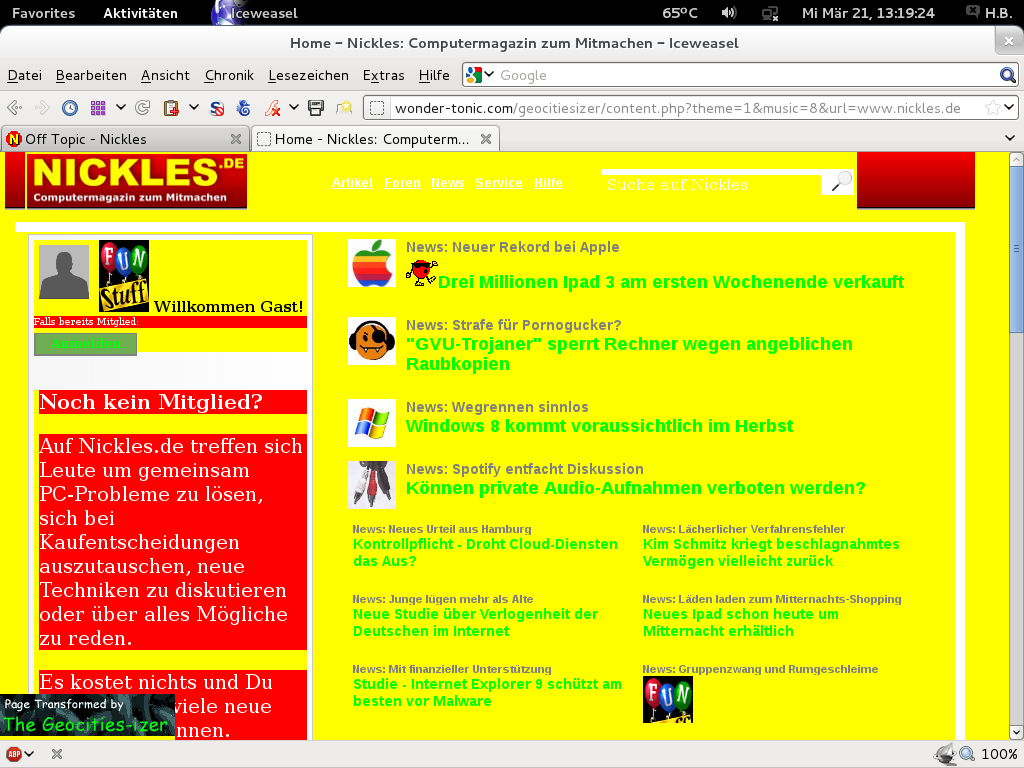Open the Foren navigation link
The width and height of the screenshot is (1024, 768).
[x=402, y=183]
